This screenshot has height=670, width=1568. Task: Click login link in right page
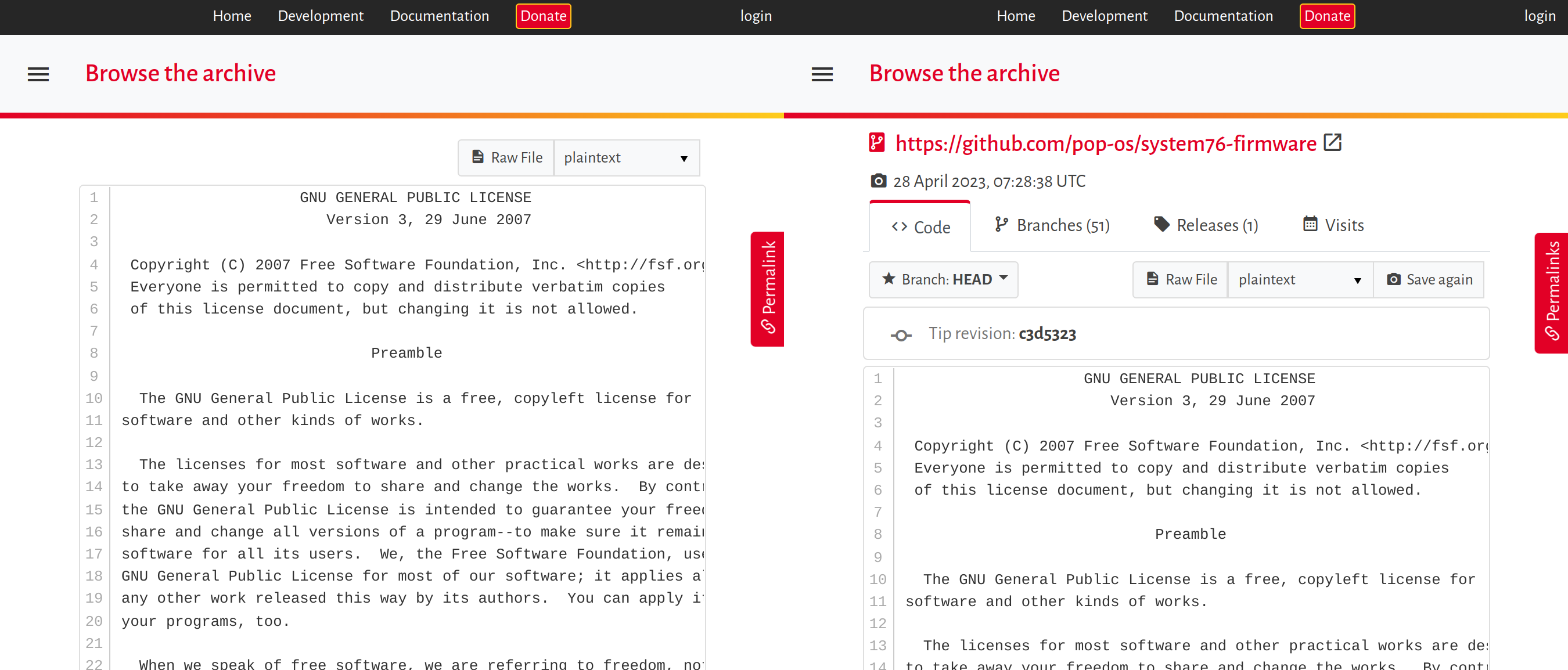[x=1540, y=16]
